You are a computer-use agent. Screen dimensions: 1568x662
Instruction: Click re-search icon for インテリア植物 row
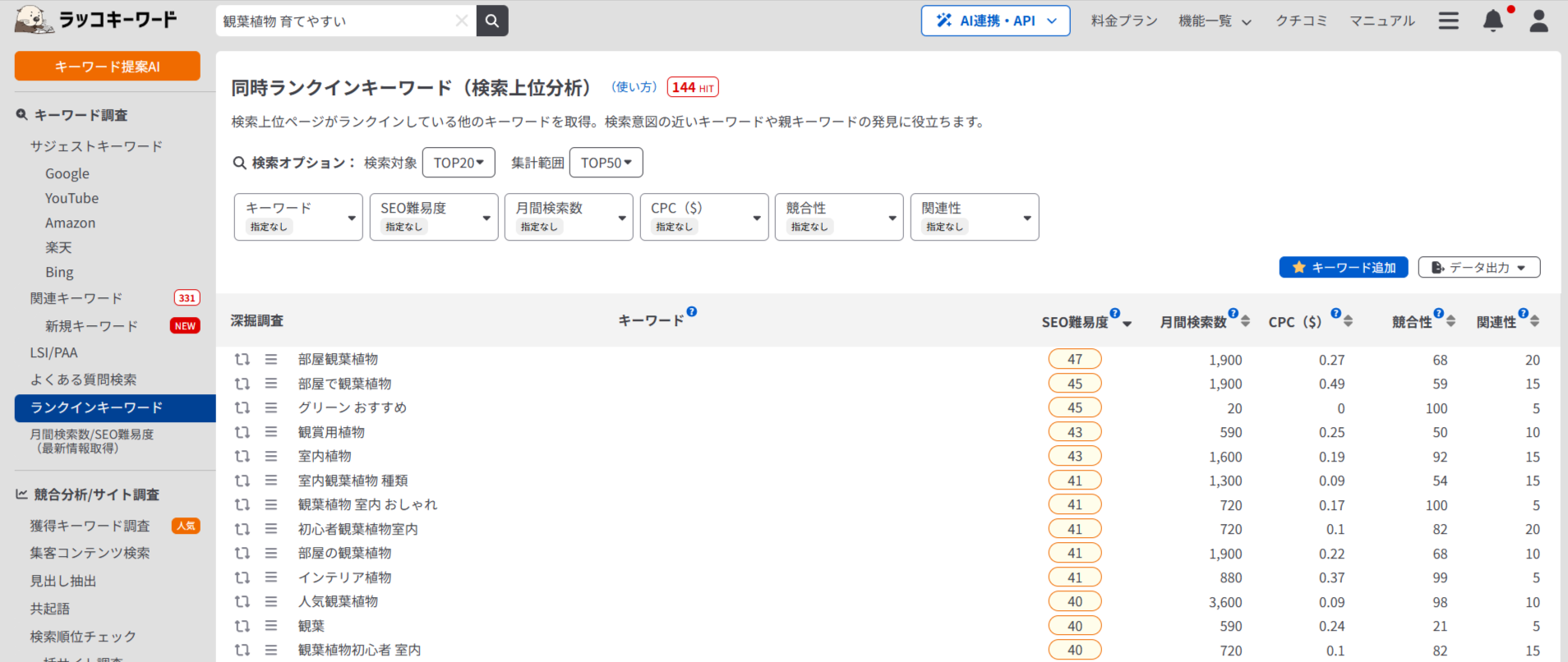(x=242, y=577)
